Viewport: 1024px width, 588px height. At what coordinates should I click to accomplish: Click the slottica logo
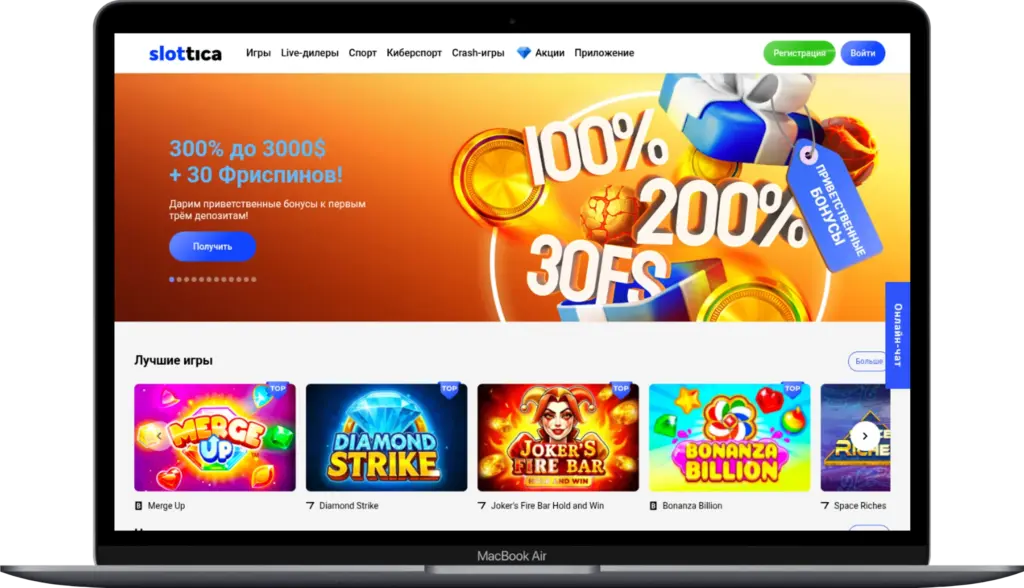(185, 54)
